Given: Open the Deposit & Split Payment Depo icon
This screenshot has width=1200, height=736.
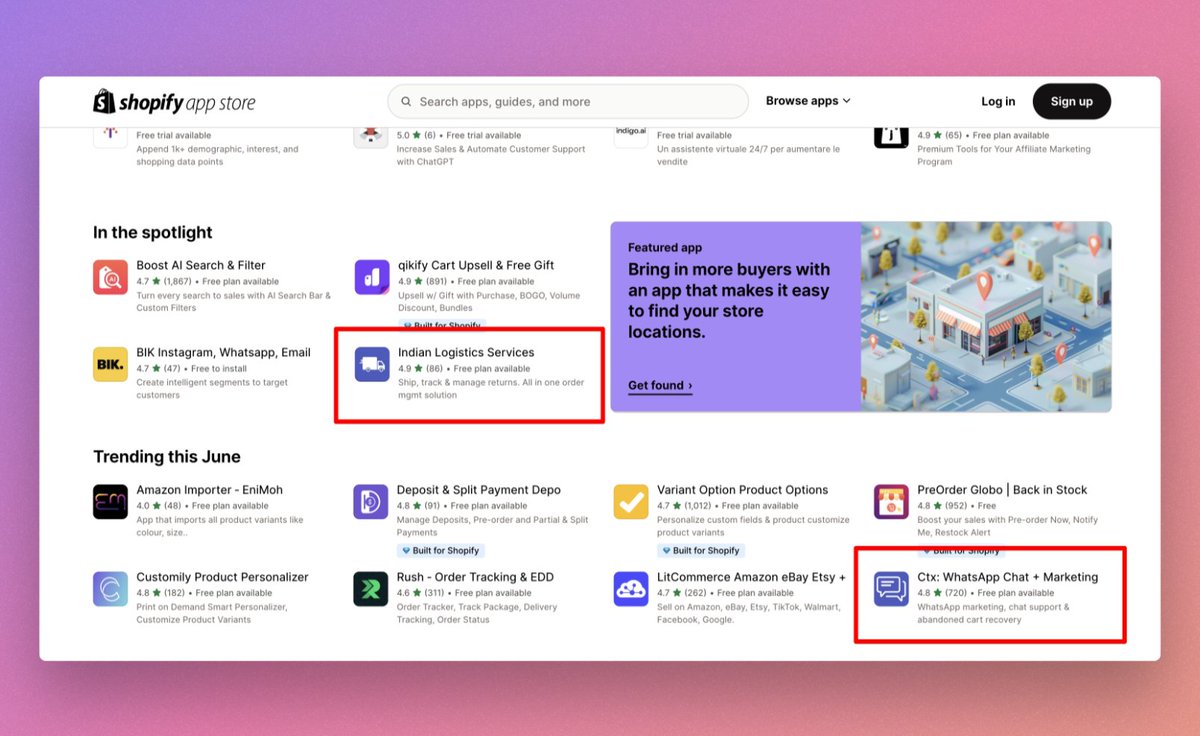Looking at the screenshot, I should [x=371, y=502].
